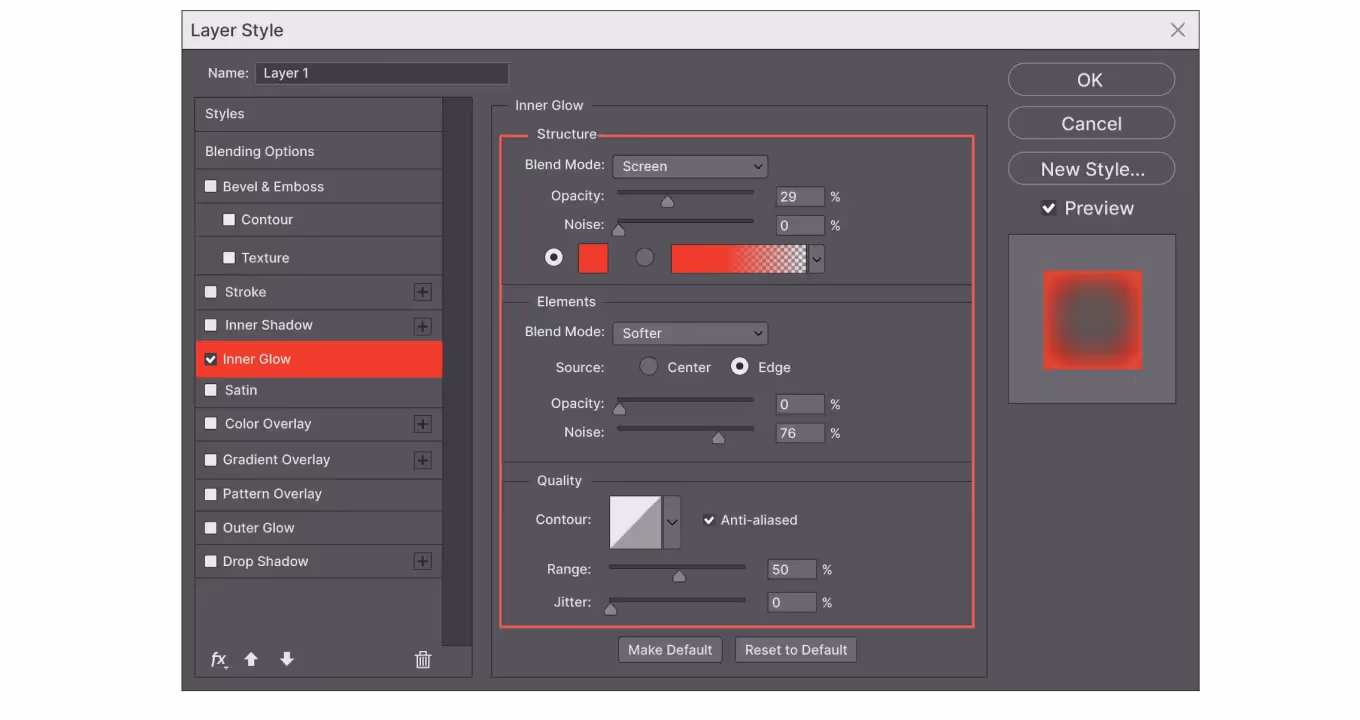This screenshot has height=720, width=1360.
Task: Select the Pattern Overlay row label
Action: [x=272, y=494]
